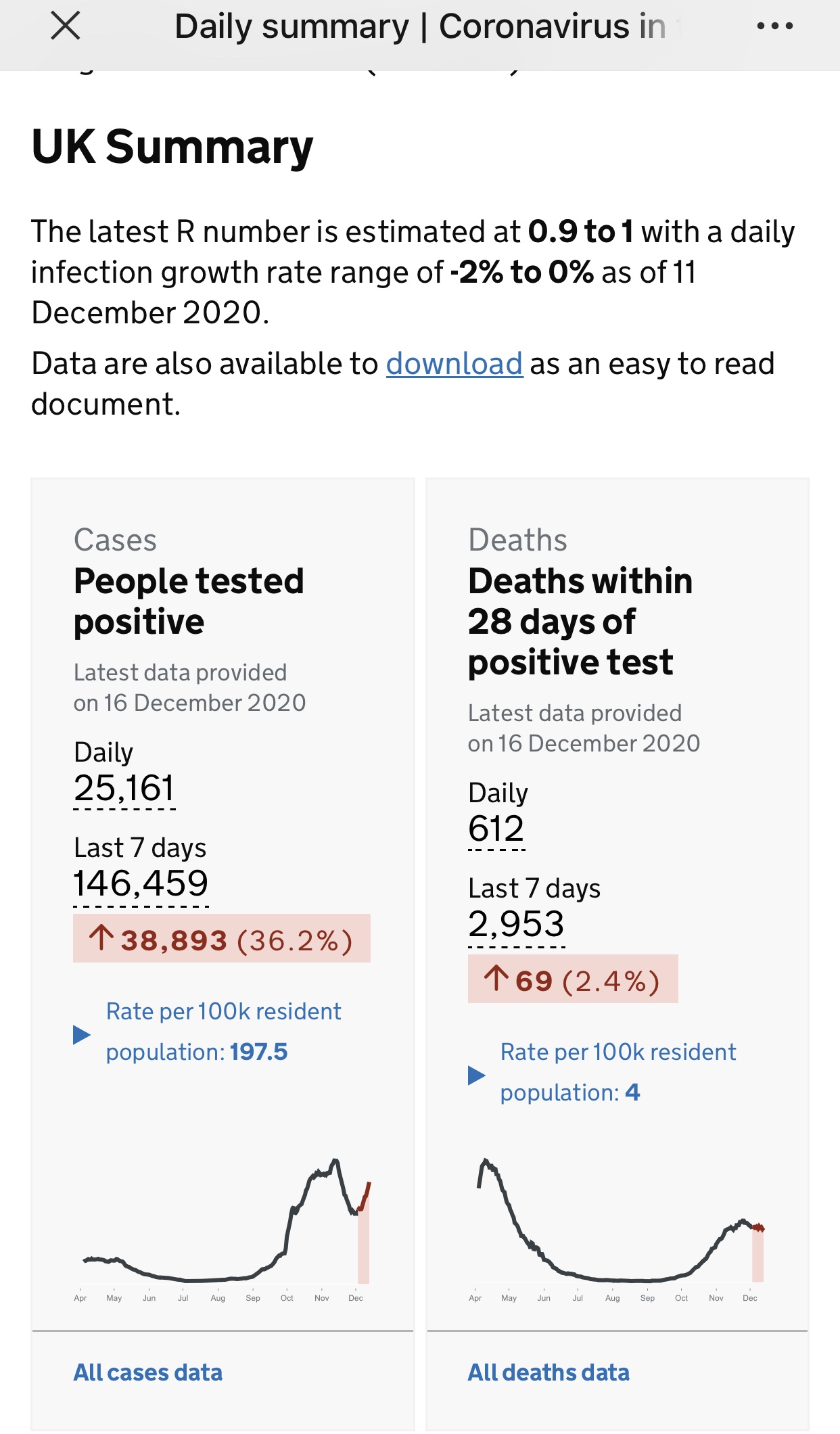The width and height of the screenshot is (840, 1434).
Task: Open All cases data link
Action: click(148, 1372)
